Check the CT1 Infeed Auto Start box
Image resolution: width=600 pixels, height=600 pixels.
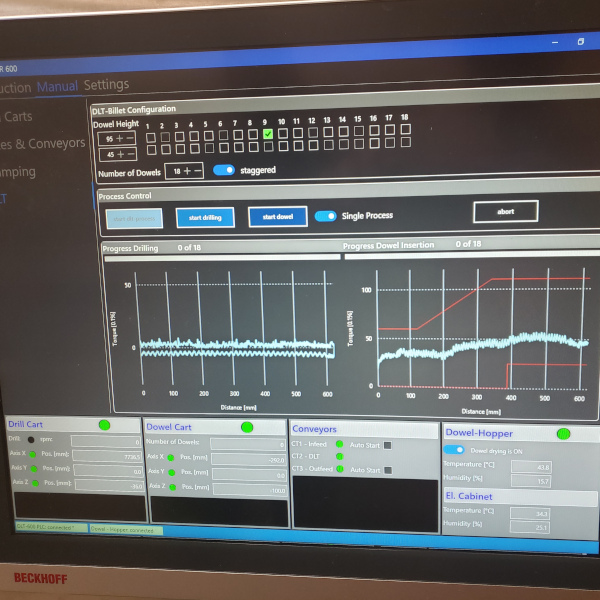click(x=388, y=445)
